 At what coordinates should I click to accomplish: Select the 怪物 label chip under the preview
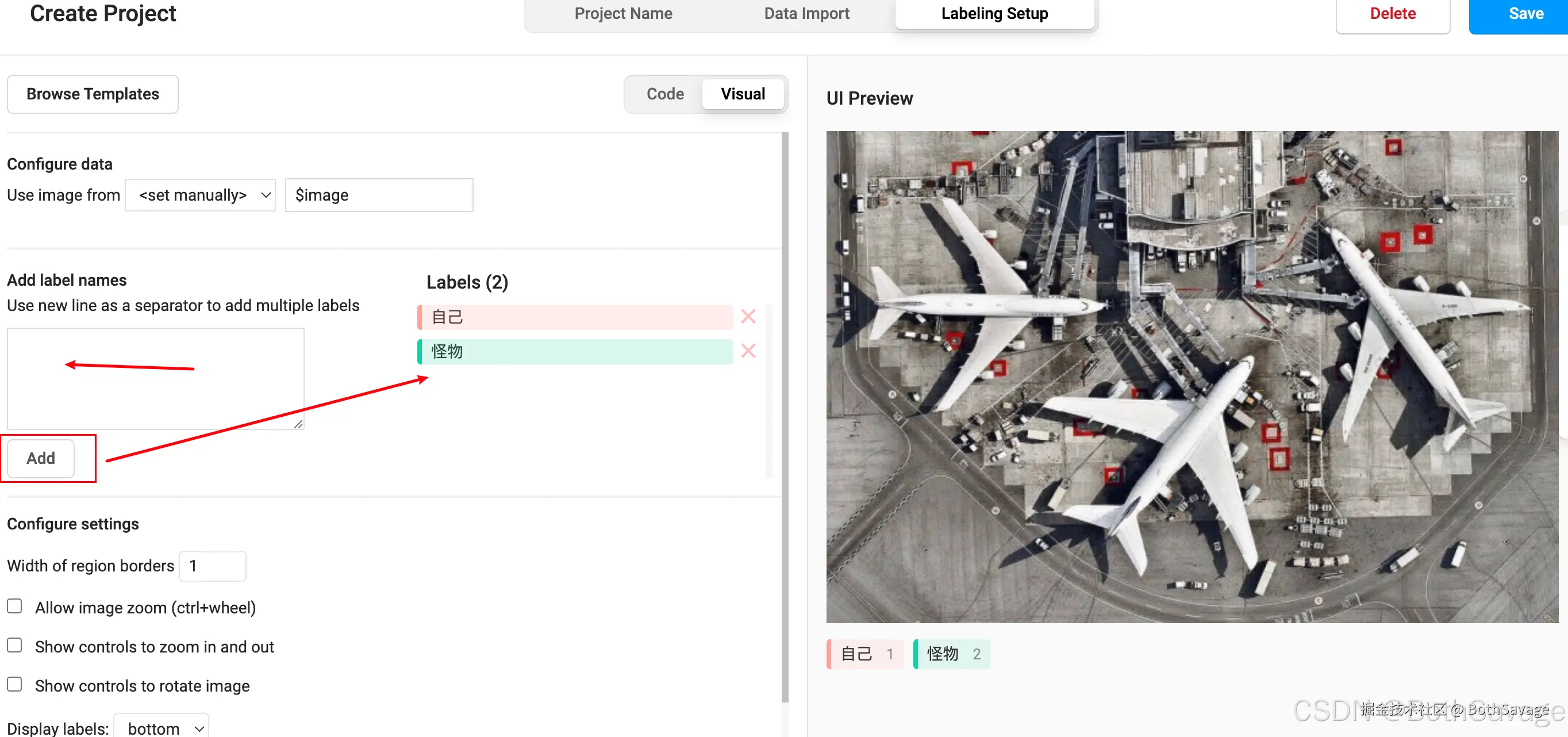tap(952, 654)
